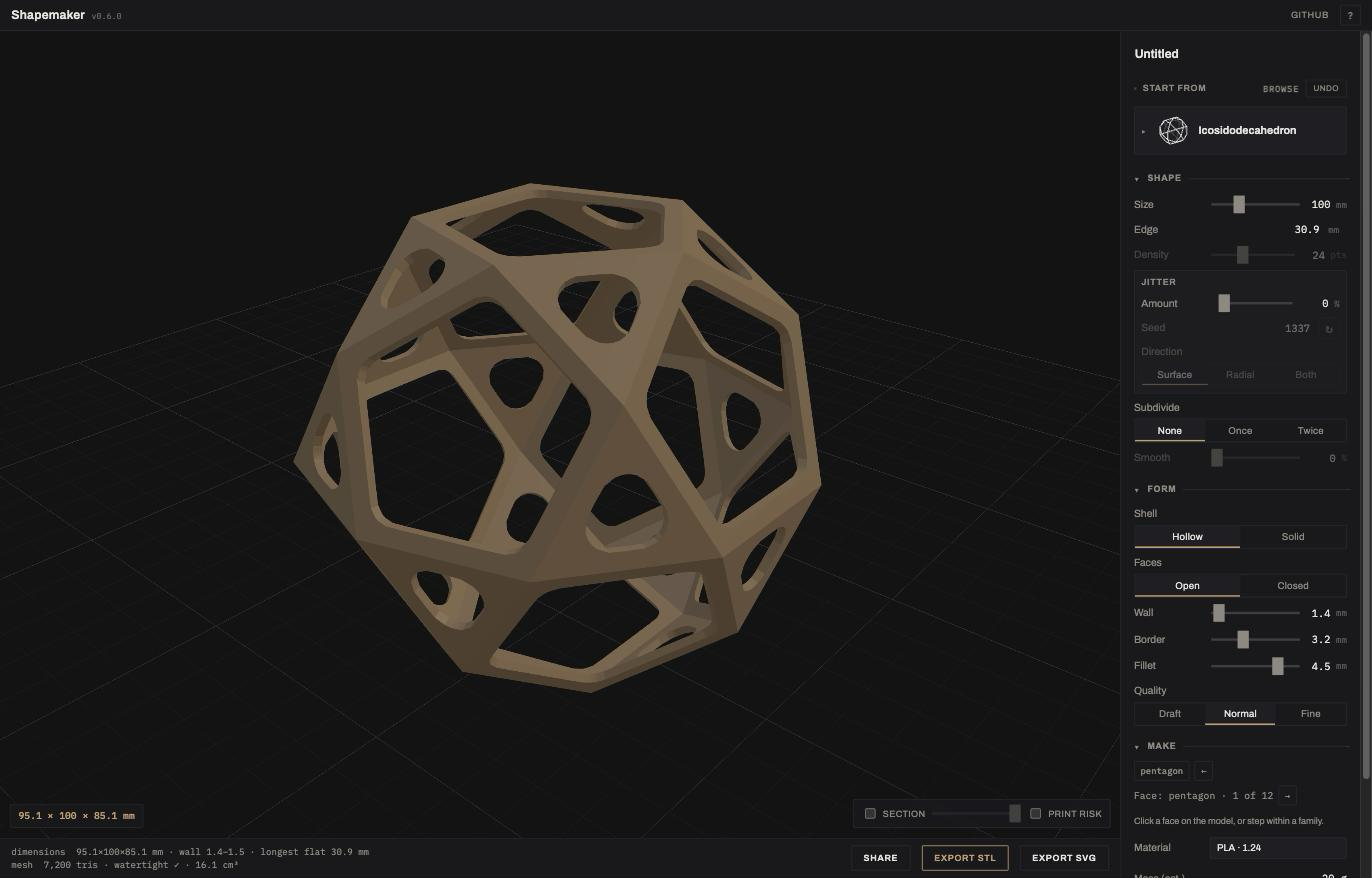Collapse the FORM section

(1137, 489)
